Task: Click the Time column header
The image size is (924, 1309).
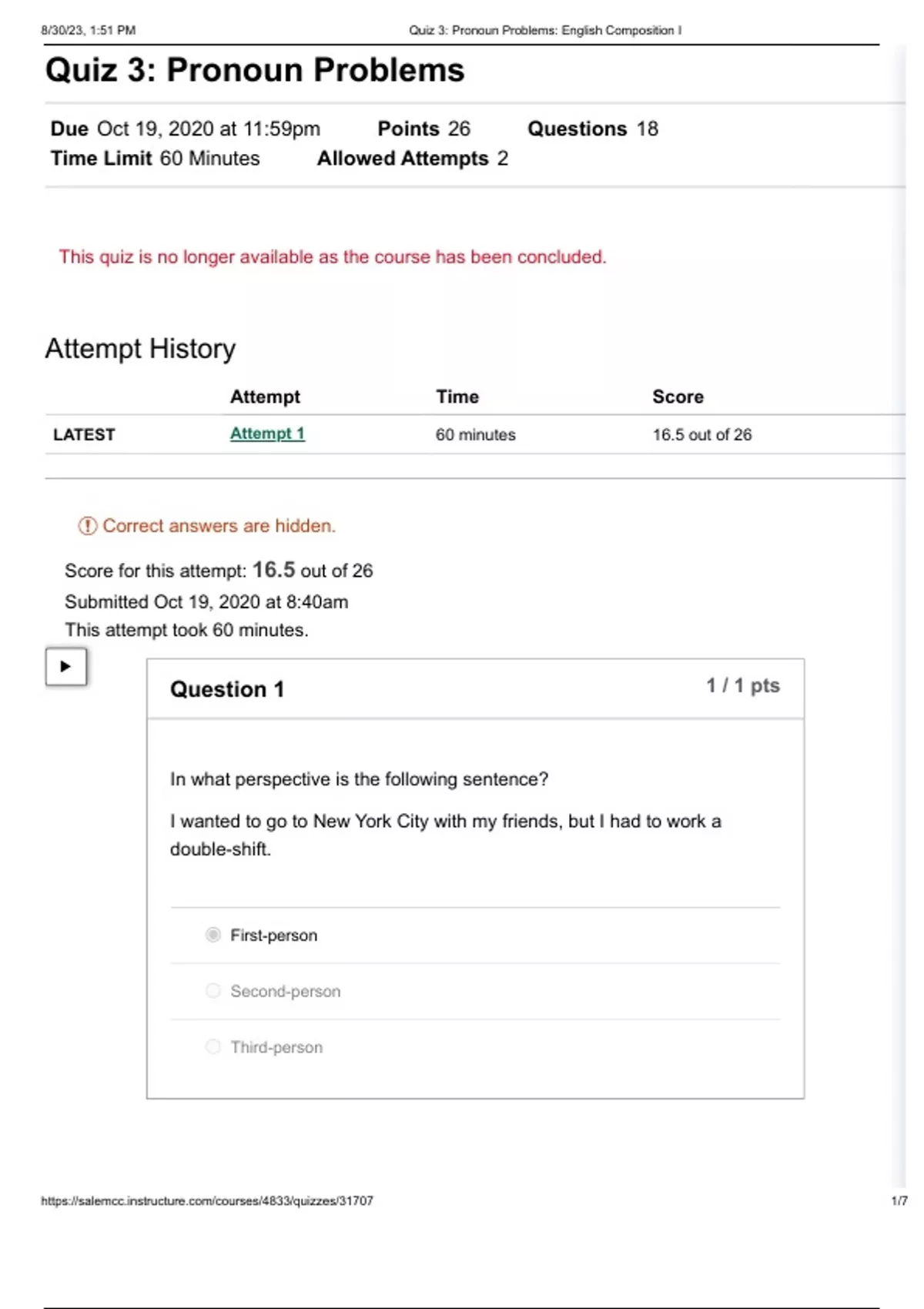Action: (x=457, y=397)
